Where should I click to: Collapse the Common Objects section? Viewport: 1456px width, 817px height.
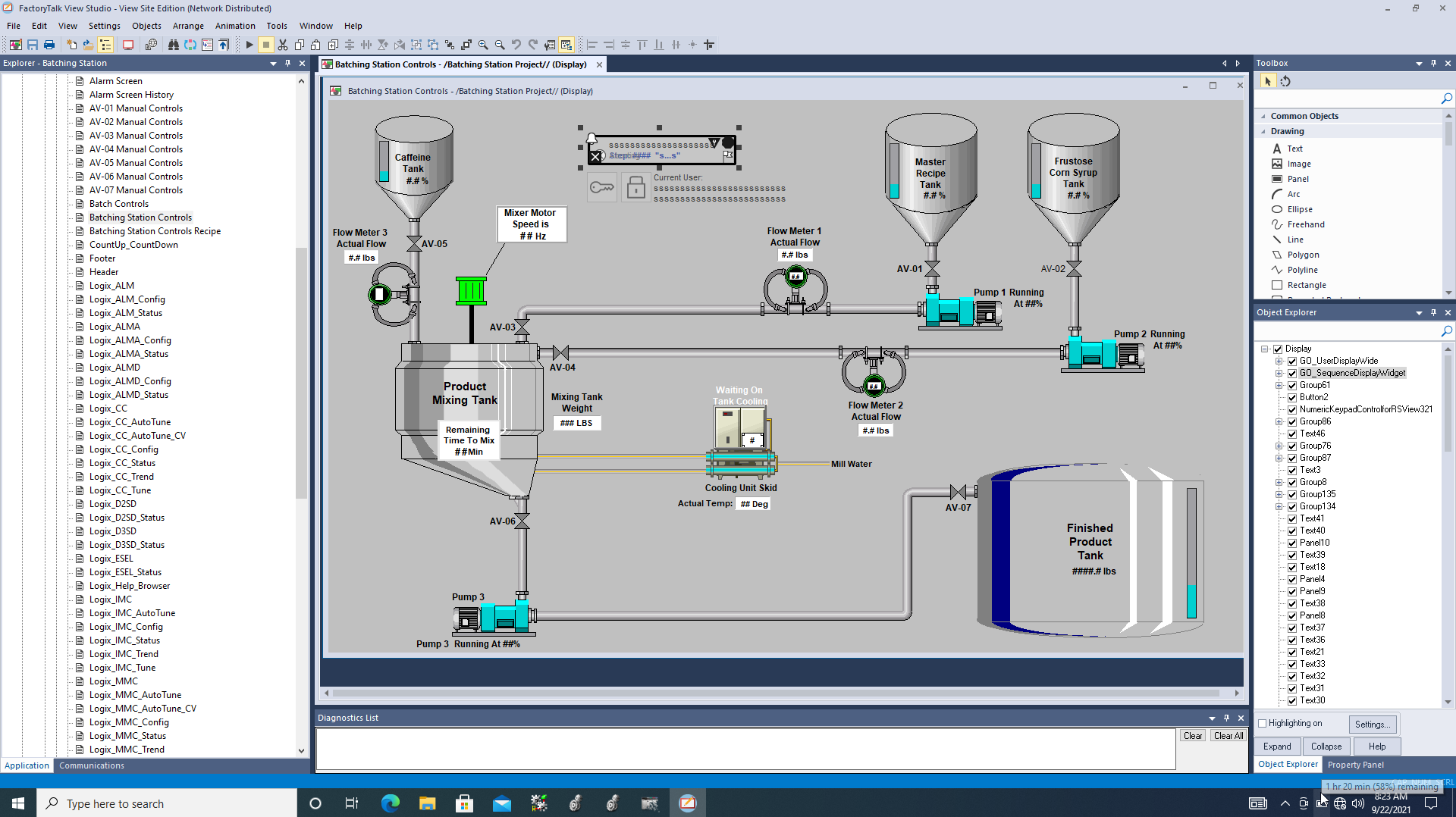click(1263, 116)
